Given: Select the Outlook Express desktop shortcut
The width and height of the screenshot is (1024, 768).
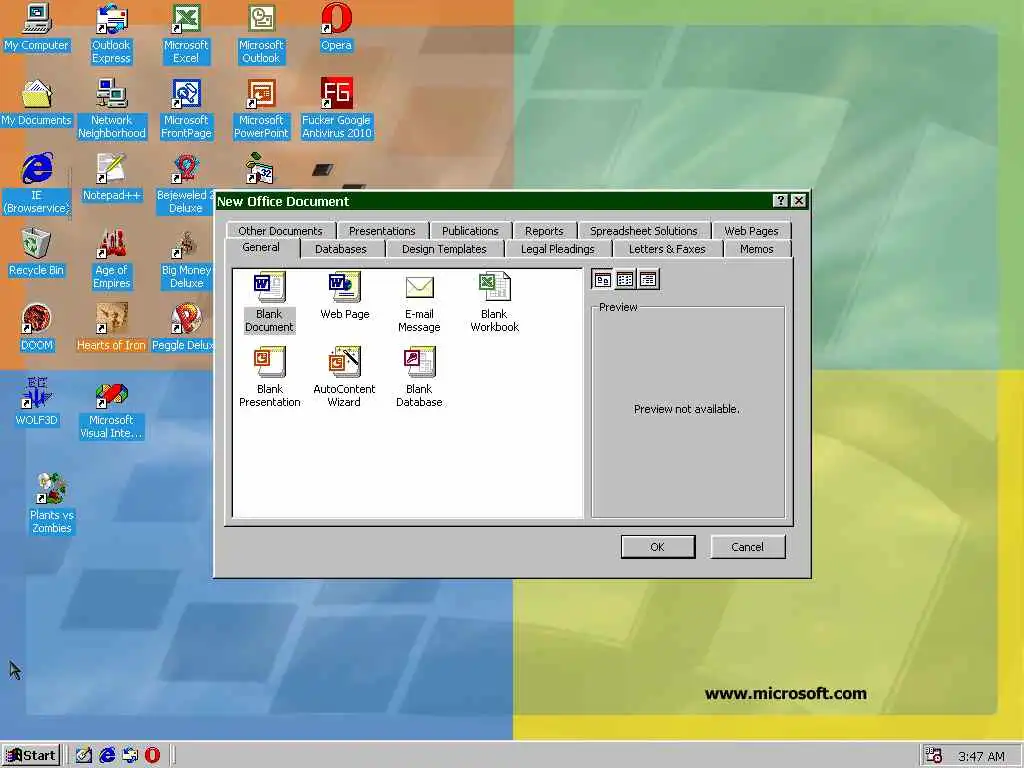Looking at the screenshot, I should point(111,34).
